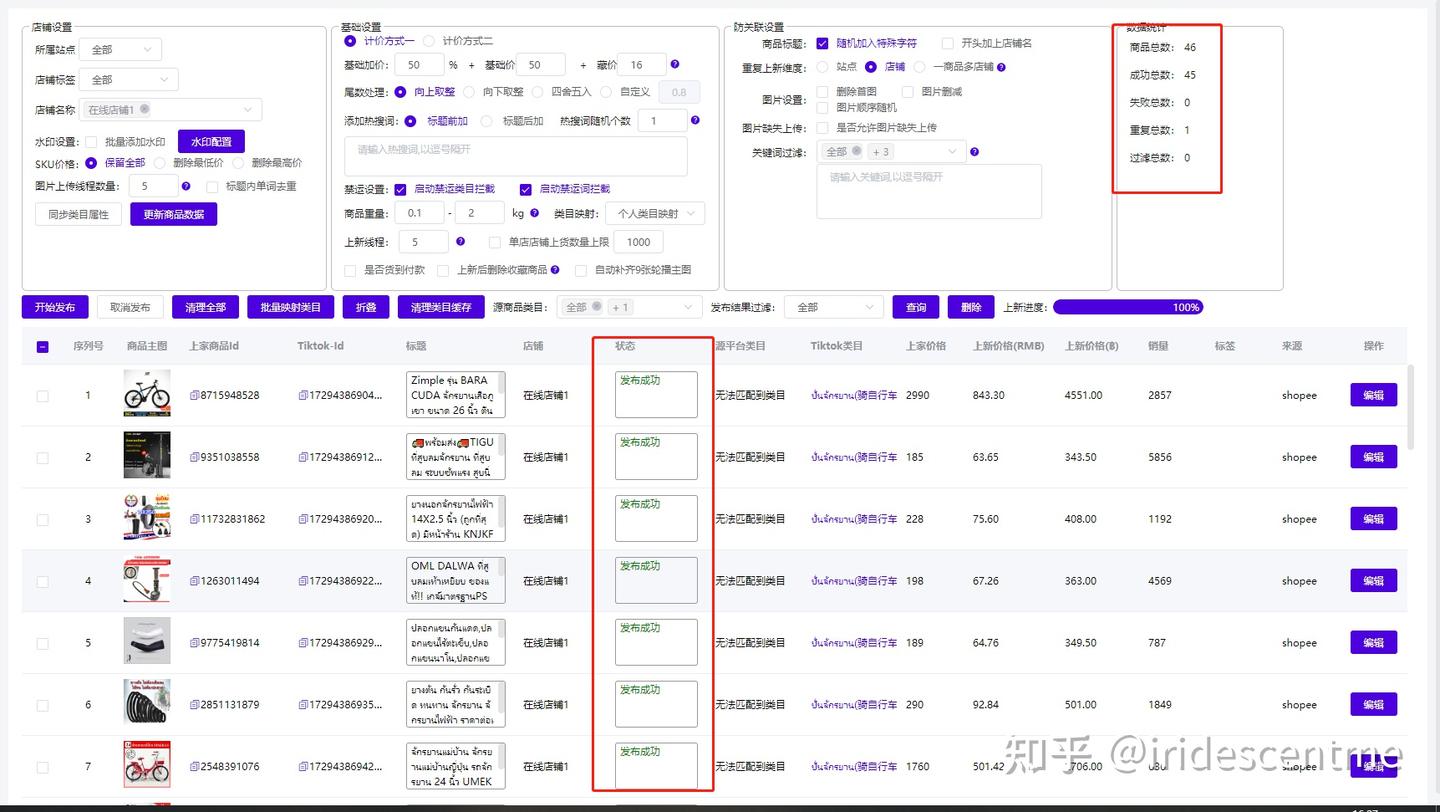Viewport: 1440px width, 812px height.
Task: Click help icon beside 上新线程 field
Action: tap(460, 241)
